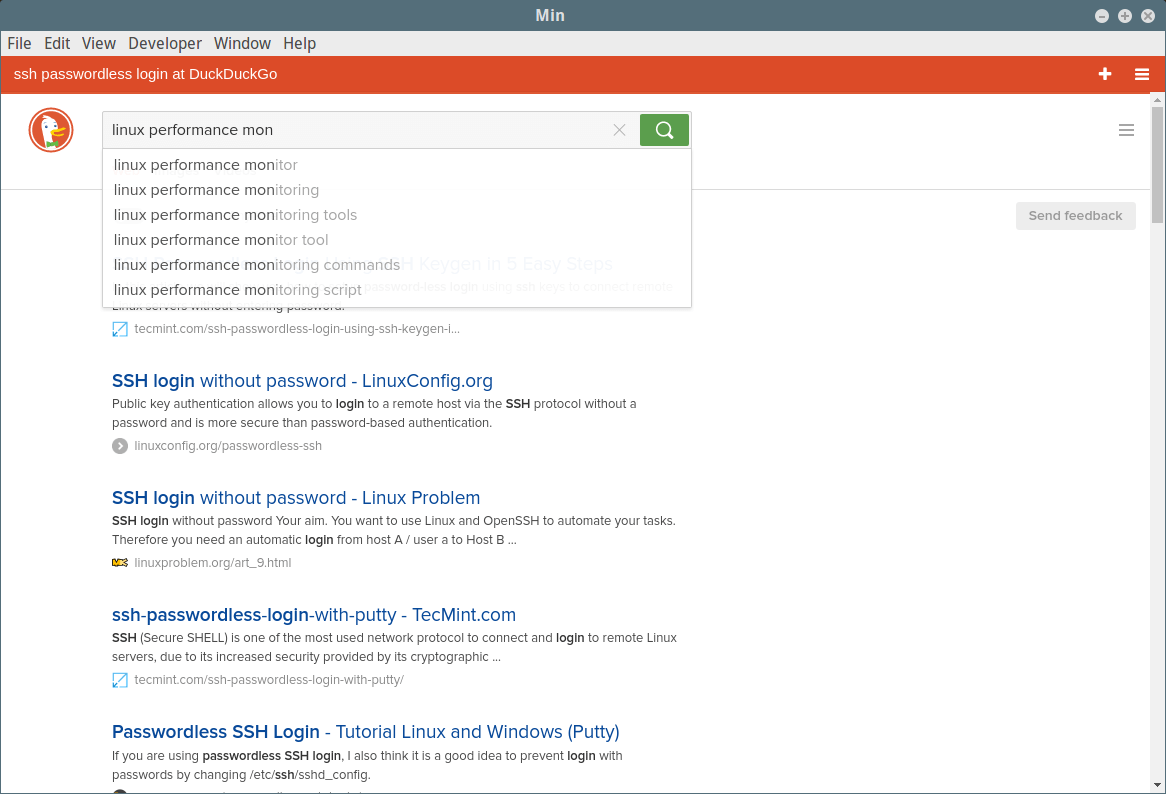1166x794 pixels.
Task: Open 'Passwordless SSH Login - Tutorial Linux and Windows' result
Action: [x=366, y=732]
